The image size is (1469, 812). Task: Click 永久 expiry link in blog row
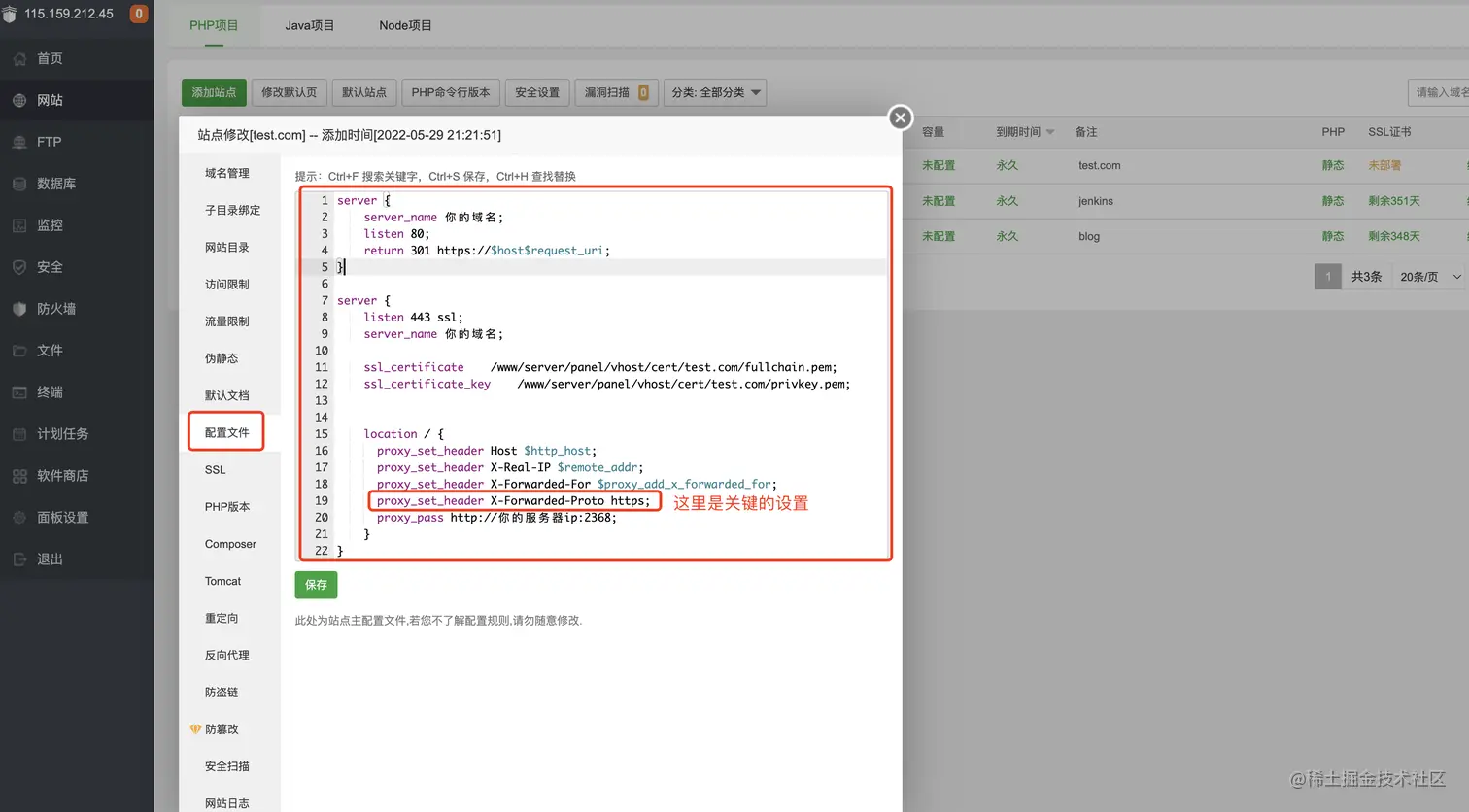(x=1008, y=236)
